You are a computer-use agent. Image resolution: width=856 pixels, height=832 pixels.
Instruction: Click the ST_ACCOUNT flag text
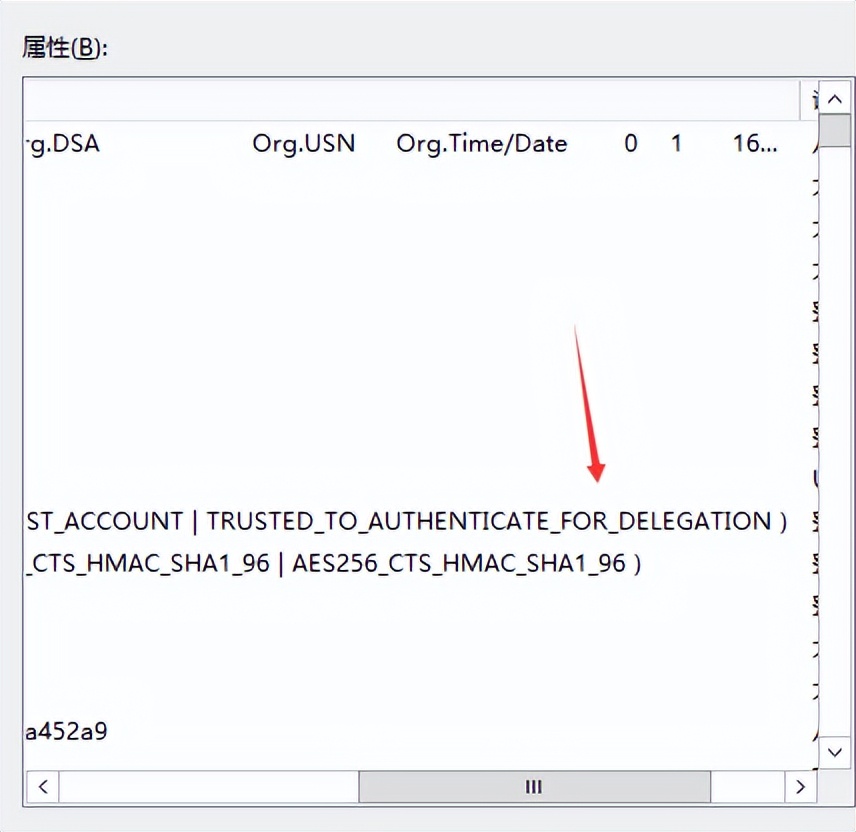104,521
